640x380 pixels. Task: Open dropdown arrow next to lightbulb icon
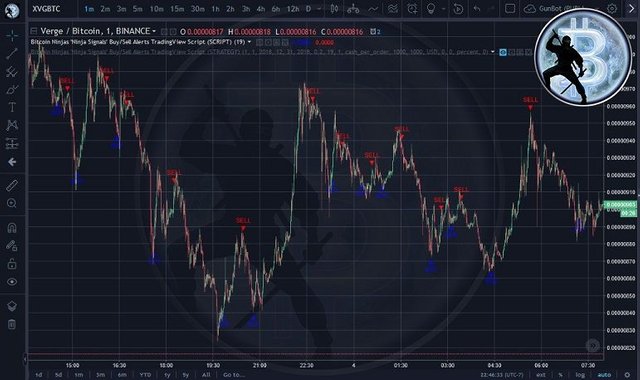[x=443, y=9]
